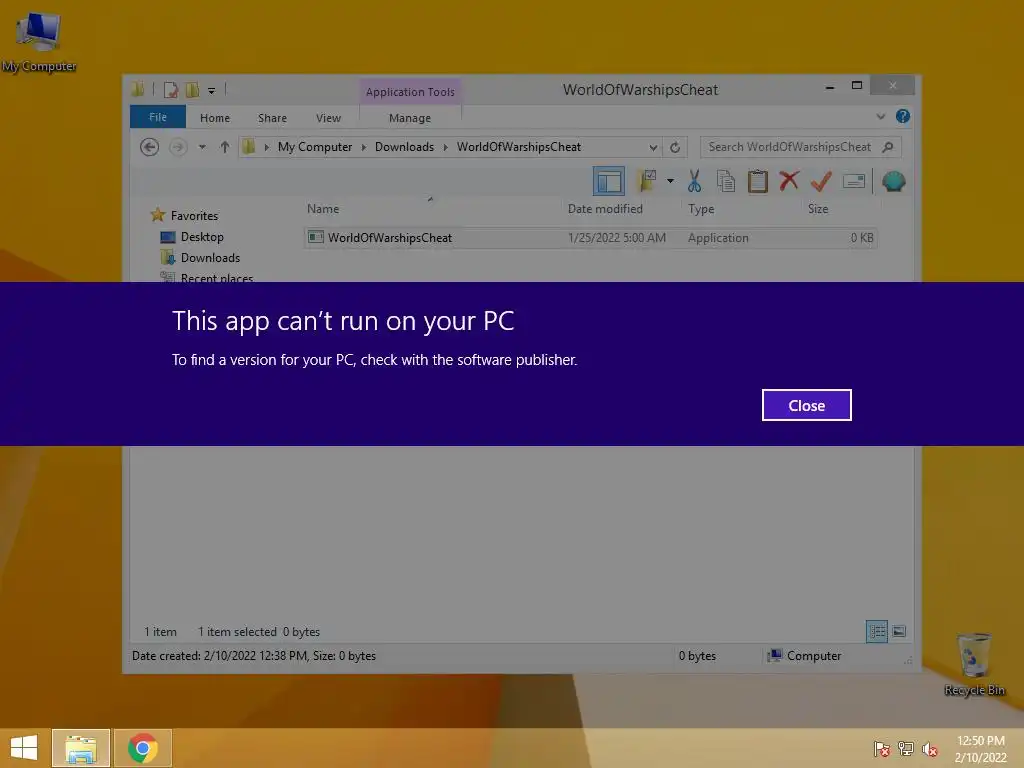Open the address bar history dropdown
1024x768 pixels.
(x=652, y=148)
